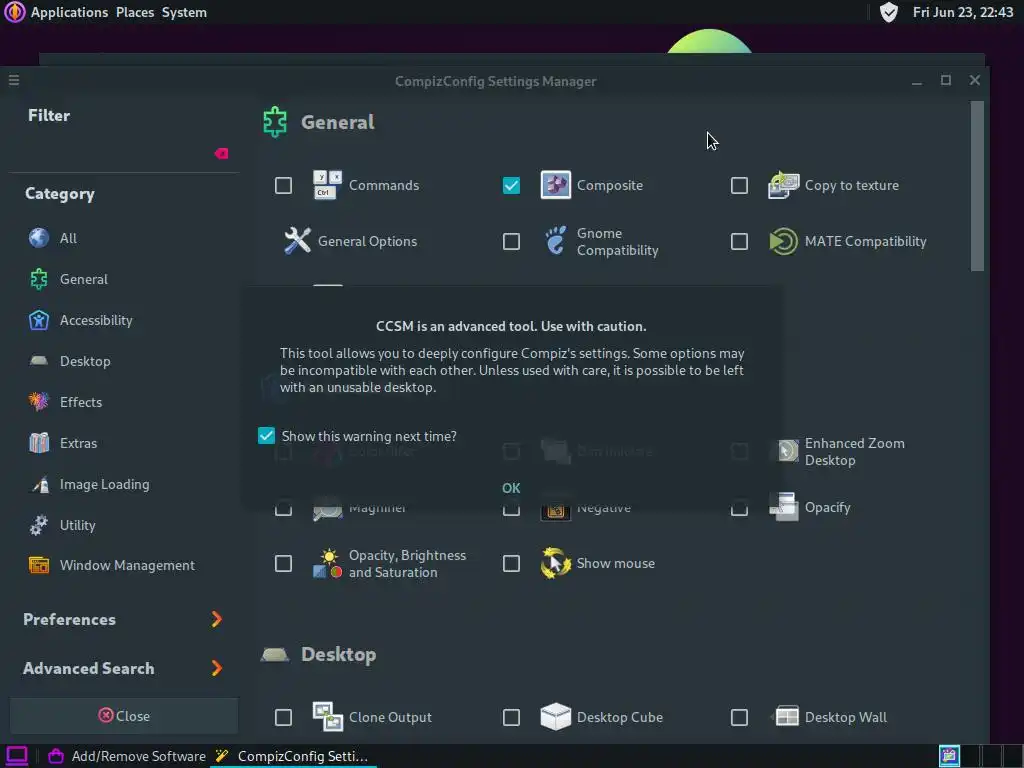
Task: Open MATE Compatibility icon
Action: [x=784, y=241]
